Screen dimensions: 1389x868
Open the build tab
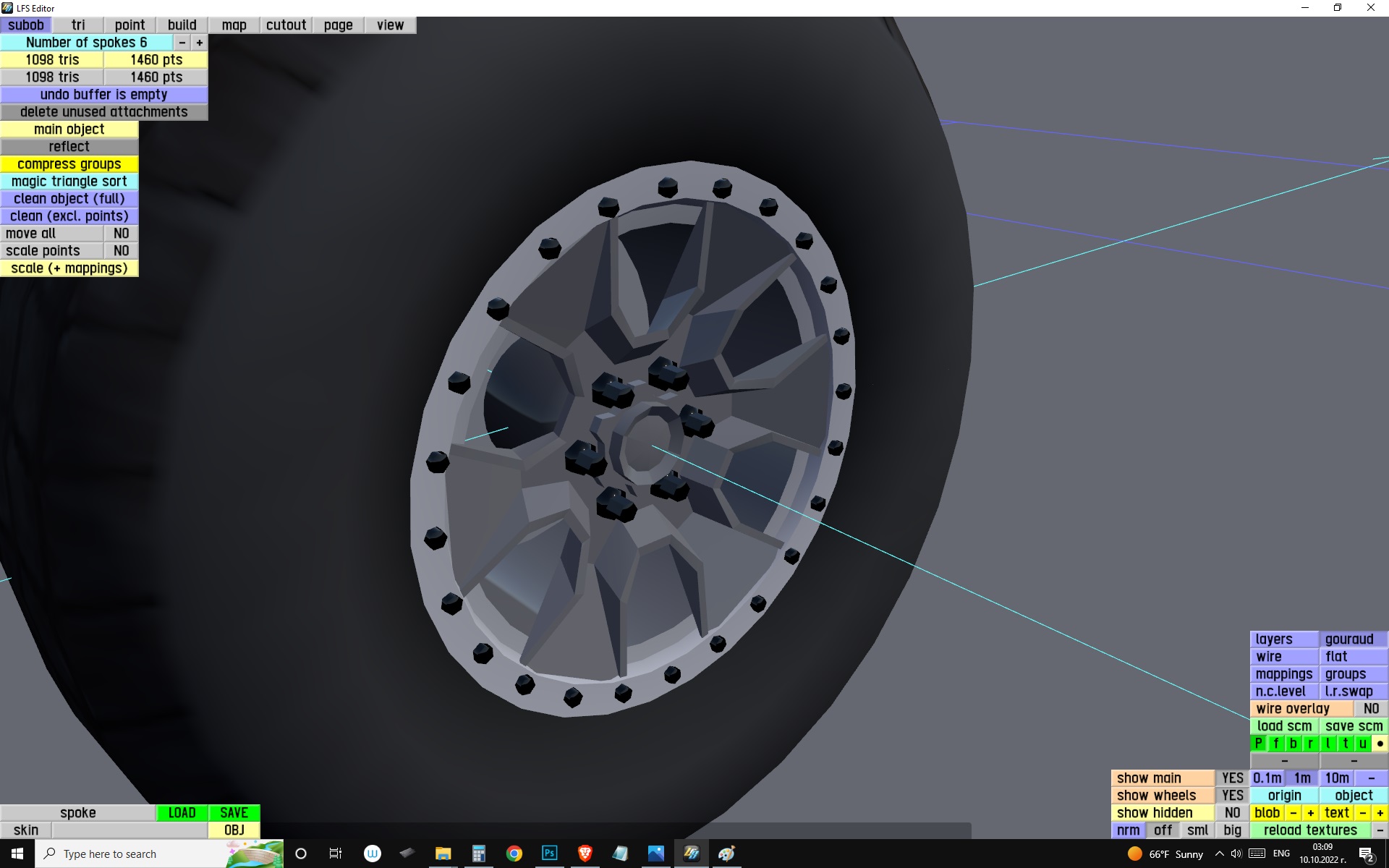182,25
